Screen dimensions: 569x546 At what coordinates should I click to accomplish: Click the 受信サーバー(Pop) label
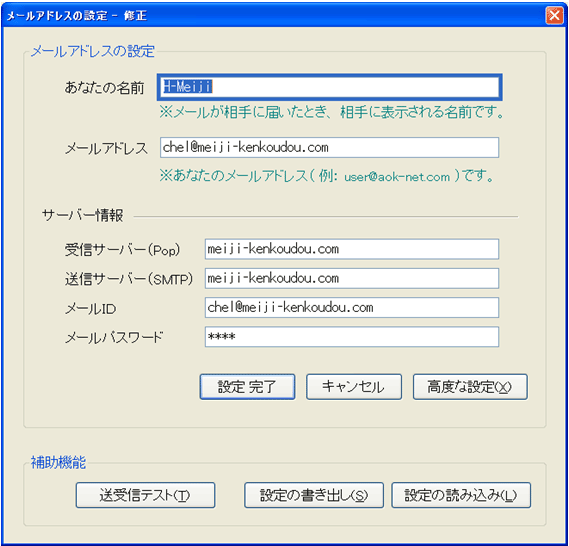122,250
